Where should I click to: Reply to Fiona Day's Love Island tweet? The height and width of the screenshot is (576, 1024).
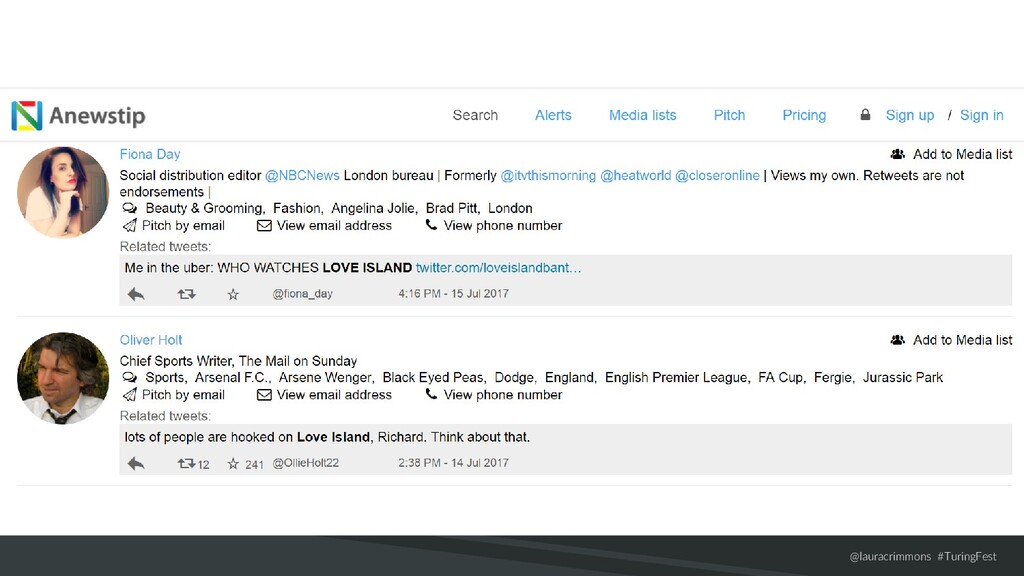coord(136,295)
